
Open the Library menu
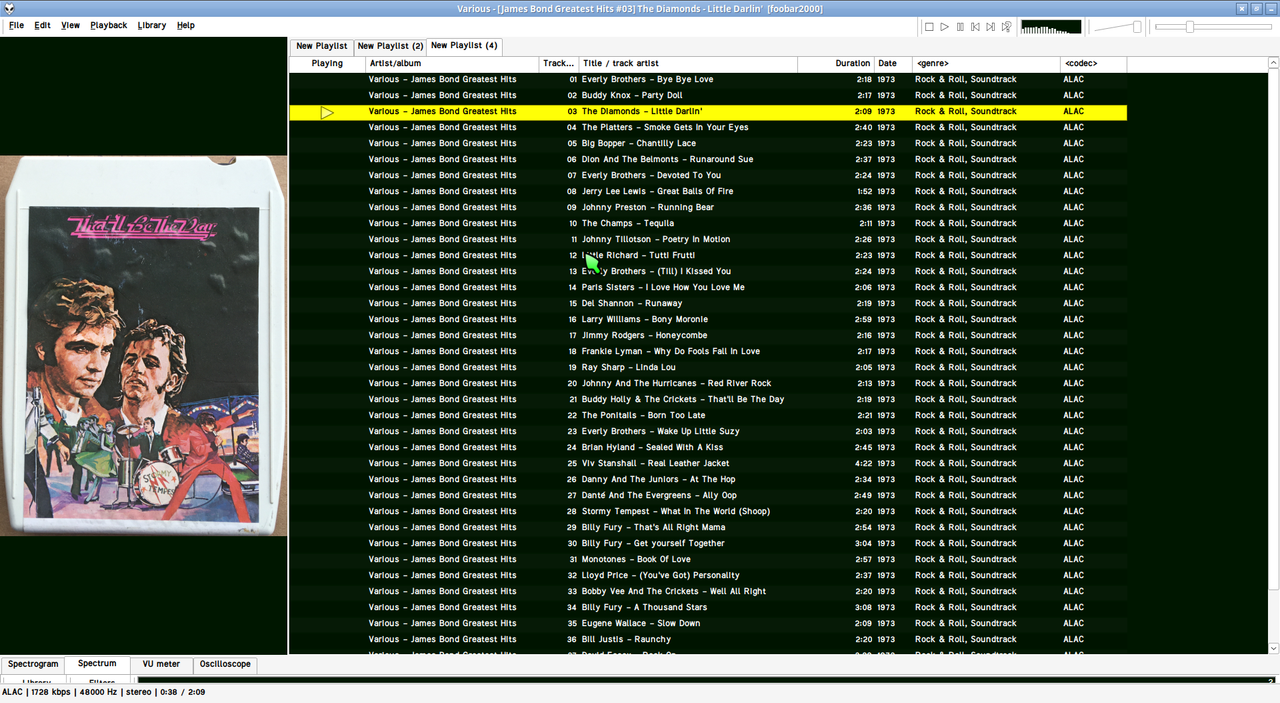[152, 25]
